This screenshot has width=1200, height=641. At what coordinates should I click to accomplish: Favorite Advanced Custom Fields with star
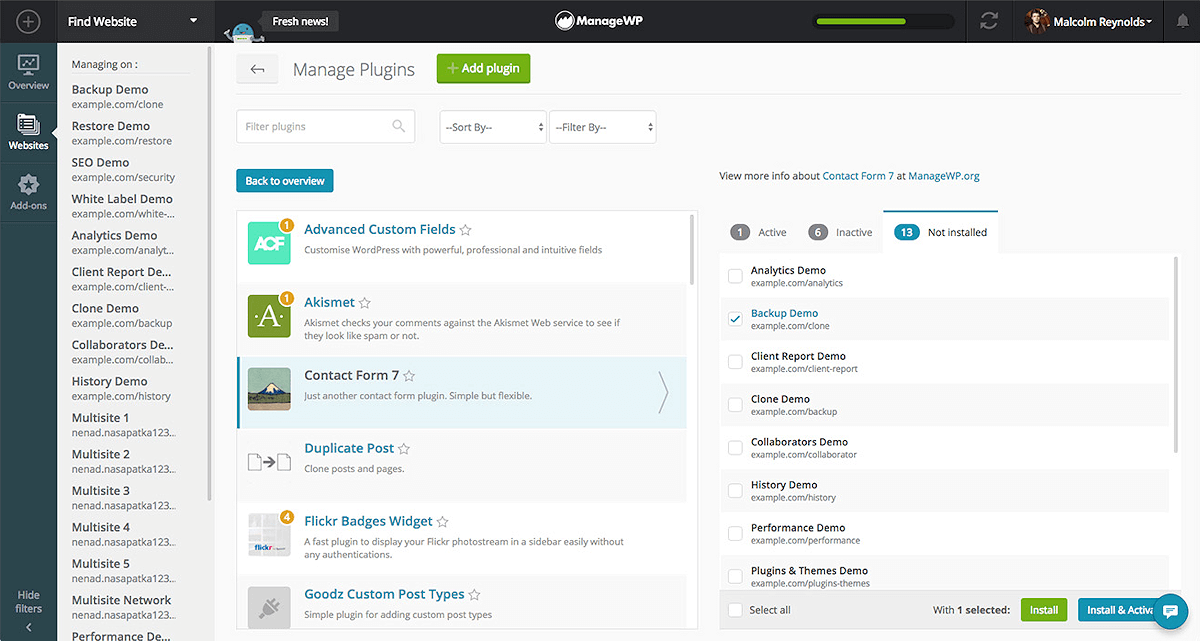coord(465,230)
